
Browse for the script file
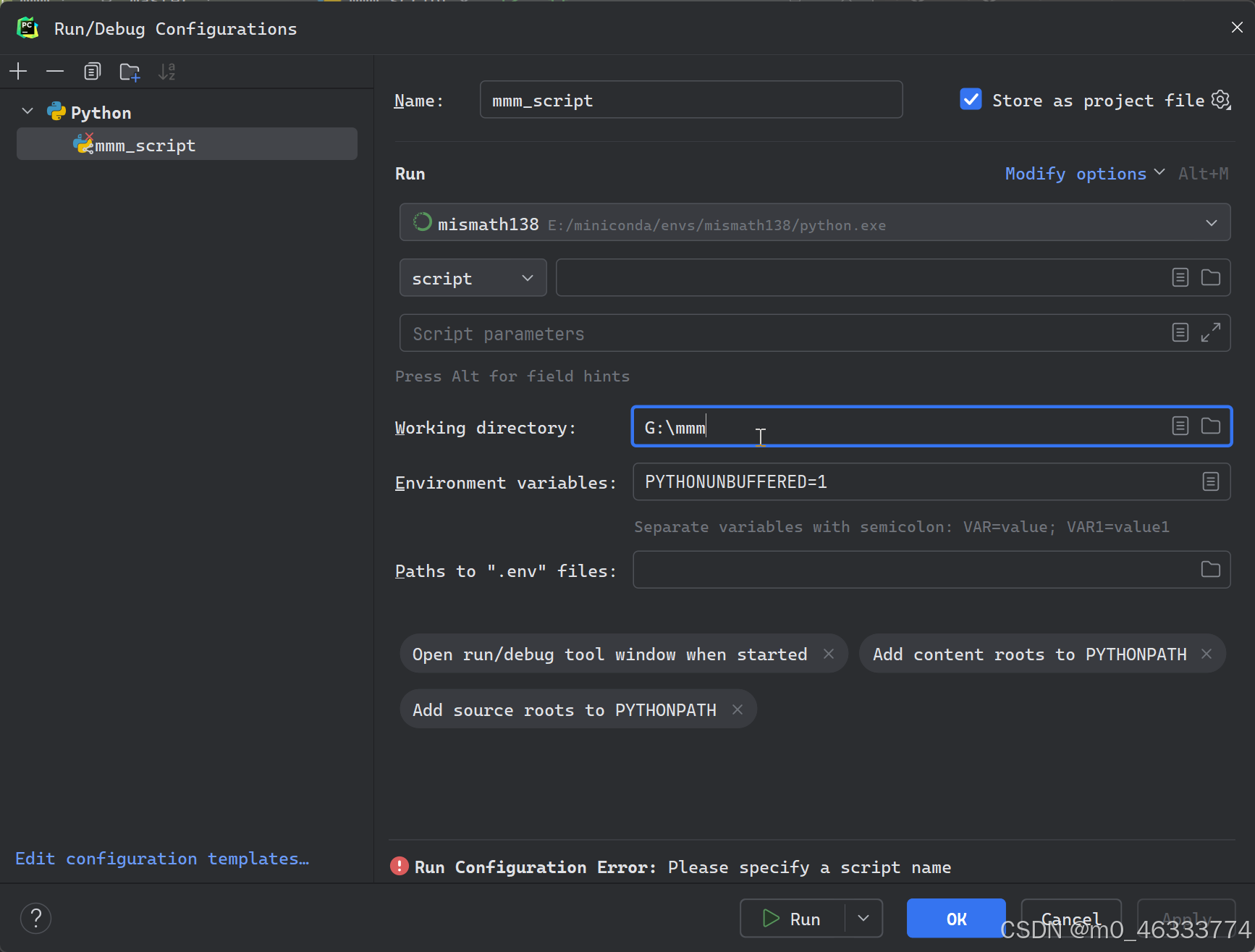[1211, 277]
